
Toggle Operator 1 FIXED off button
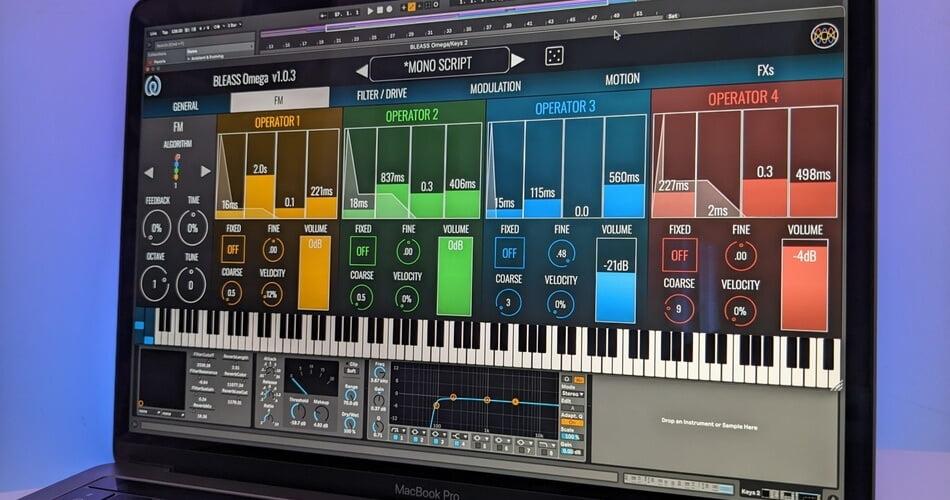pos(233,250)
